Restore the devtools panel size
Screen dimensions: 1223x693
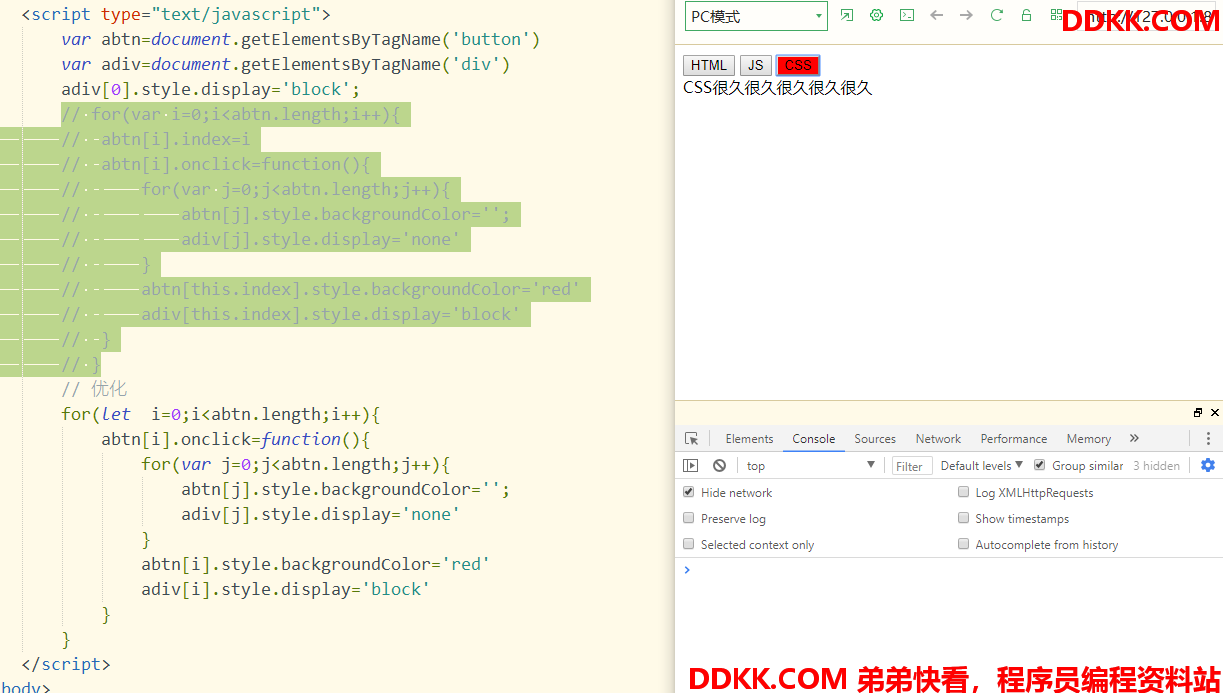[1198, 413]
